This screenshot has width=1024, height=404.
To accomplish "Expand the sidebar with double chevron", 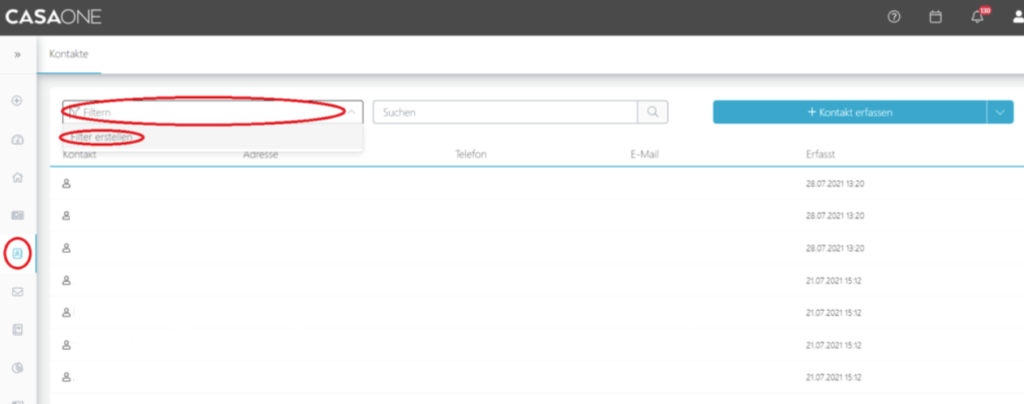I will 17,54.
